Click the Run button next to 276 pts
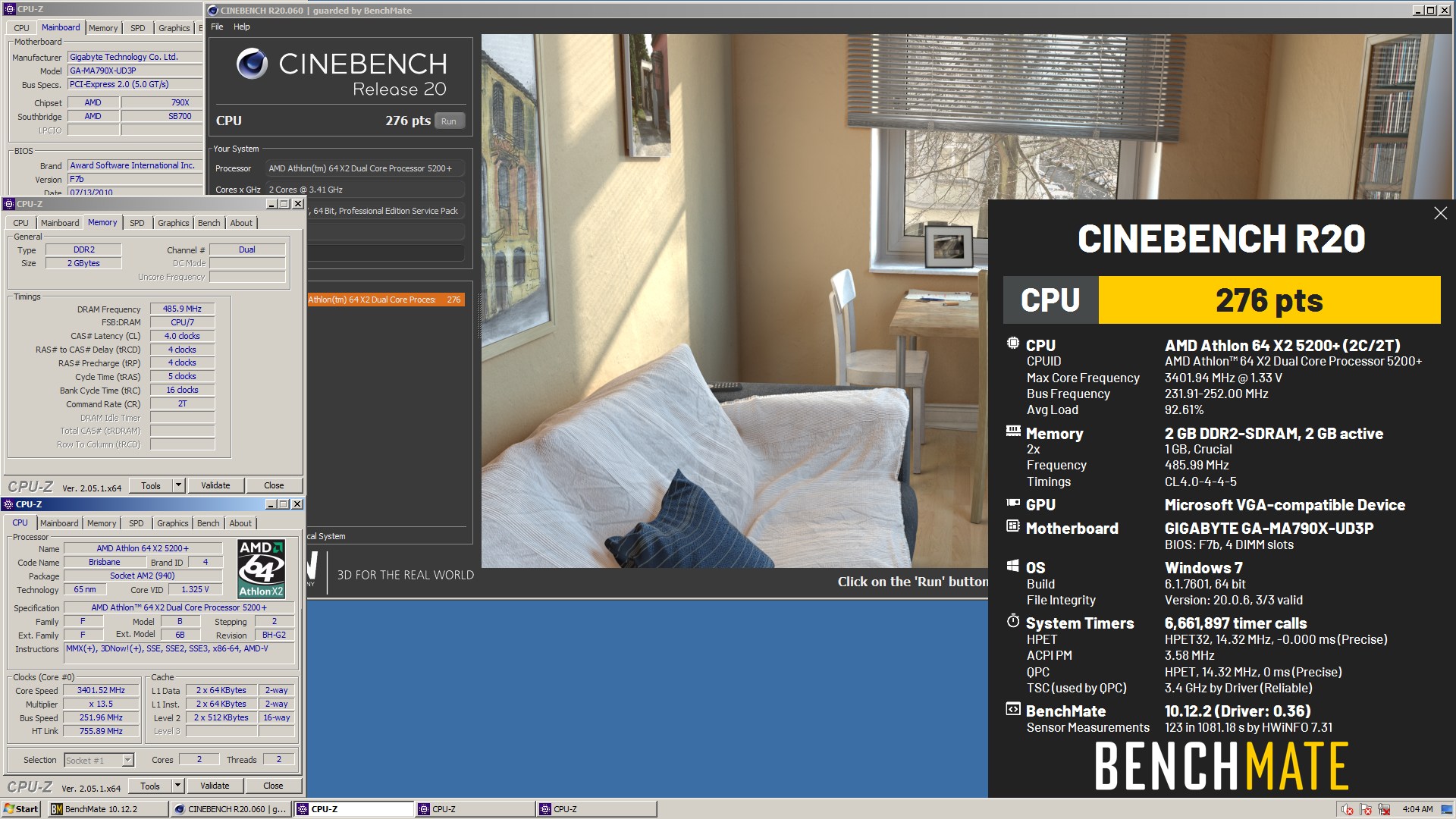Viewport: 1456px width, 819px height. pyautogui.click(x=449, y=121)
